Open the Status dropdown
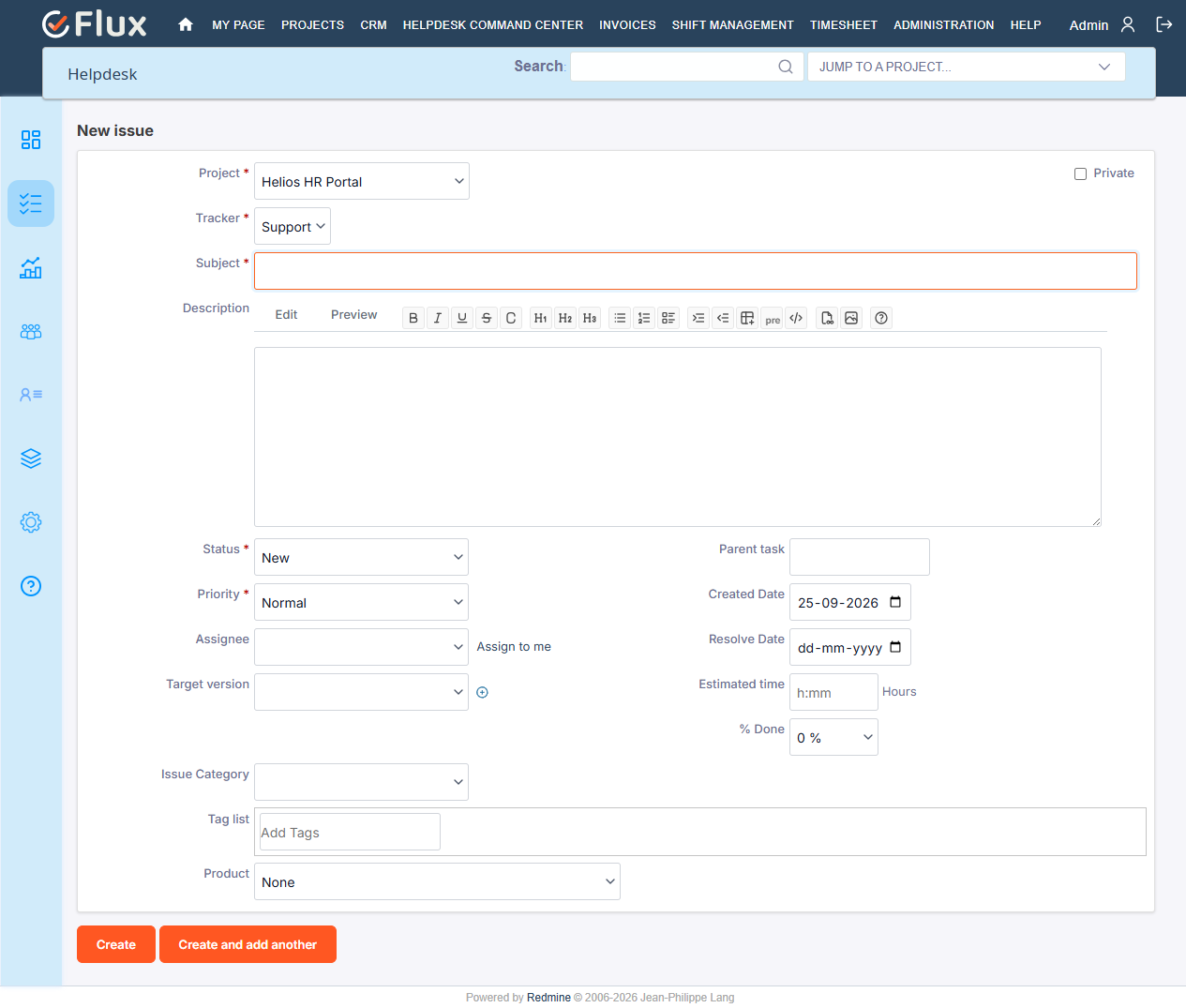 click(x=361, y=557)
